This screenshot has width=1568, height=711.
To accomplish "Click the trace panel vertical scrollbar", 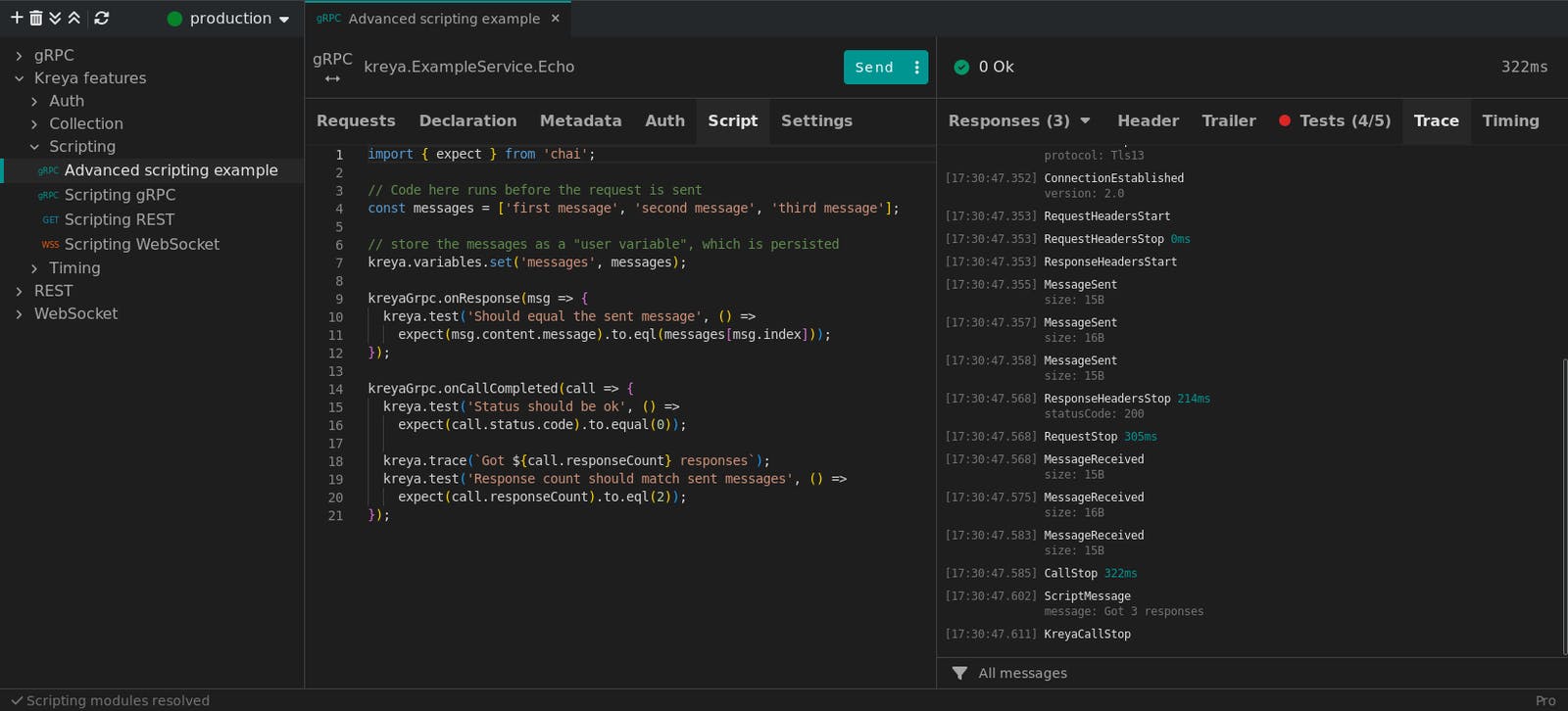I will point(1563,506).
